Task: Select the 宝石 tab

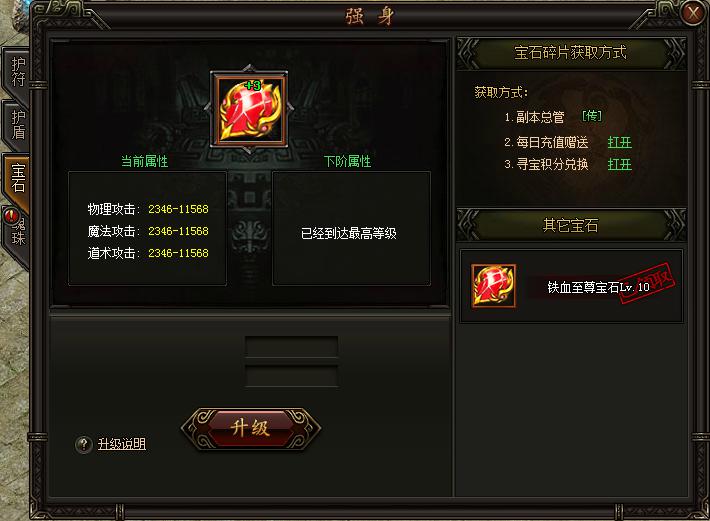Action: tap(17, 179)
